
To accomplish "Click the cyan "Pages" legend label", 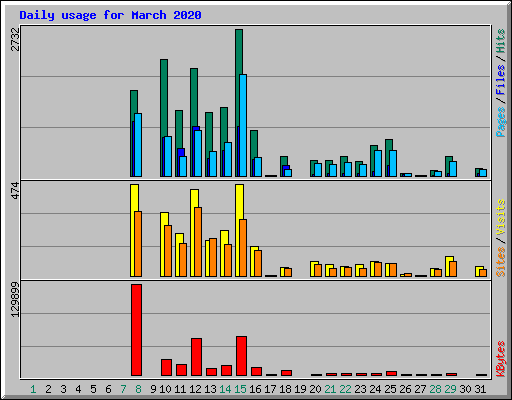I will 501,122.
